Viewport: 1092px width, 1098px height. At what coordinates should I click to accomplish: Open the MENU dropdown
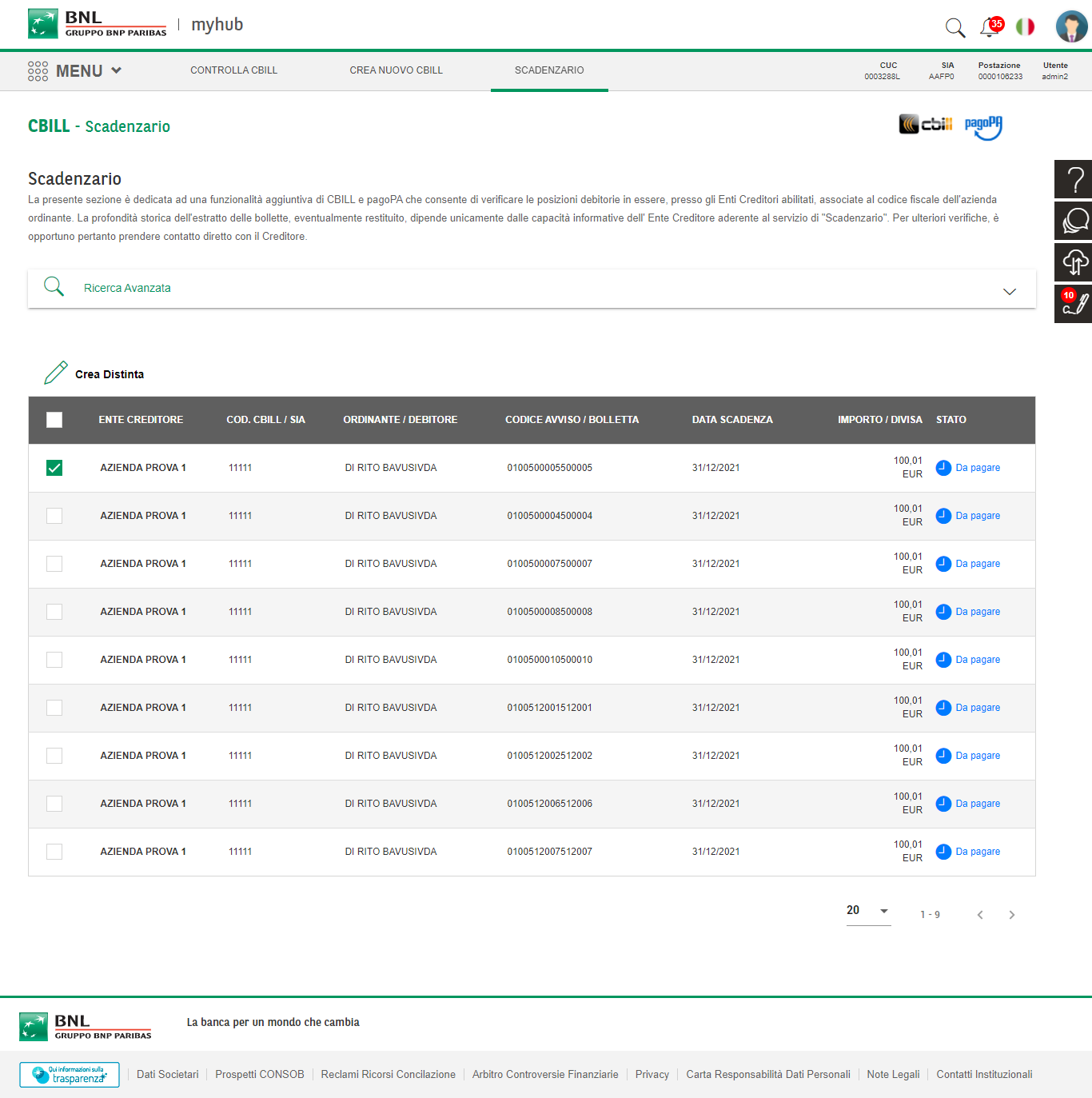point(75,71)
